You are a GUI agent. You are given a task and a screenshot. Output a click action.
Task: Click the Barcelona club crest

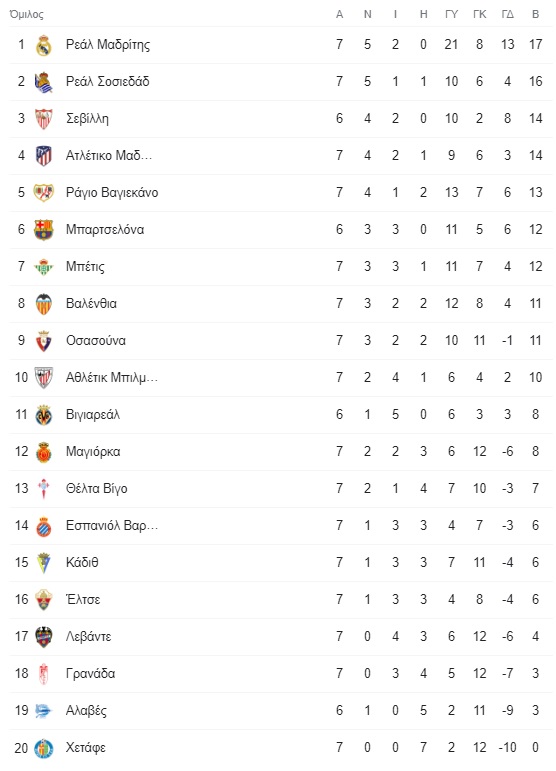(x=44, y=230)
